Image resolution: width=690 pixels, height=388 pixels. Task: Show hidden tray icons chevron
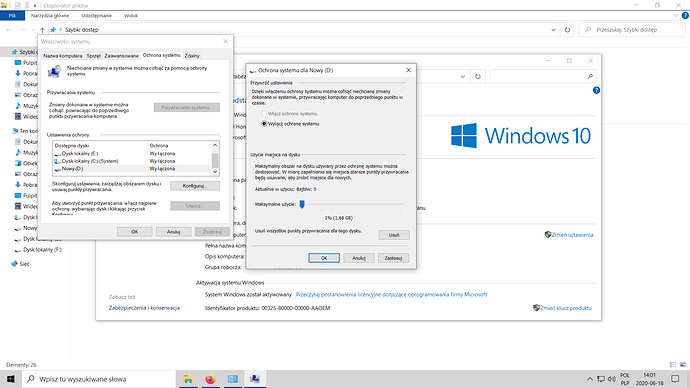click(589, 379)
